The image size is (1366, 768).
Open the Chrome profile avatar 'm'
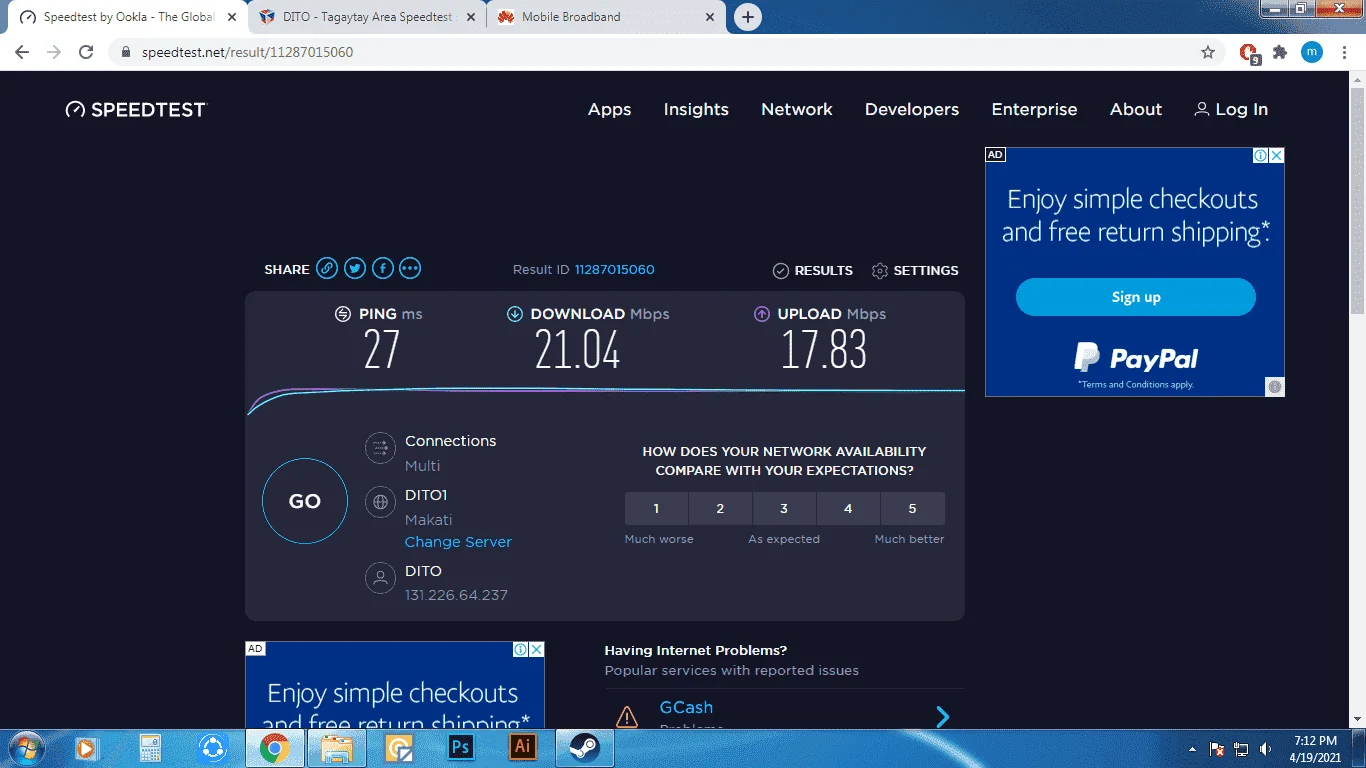click(1312, 52)
